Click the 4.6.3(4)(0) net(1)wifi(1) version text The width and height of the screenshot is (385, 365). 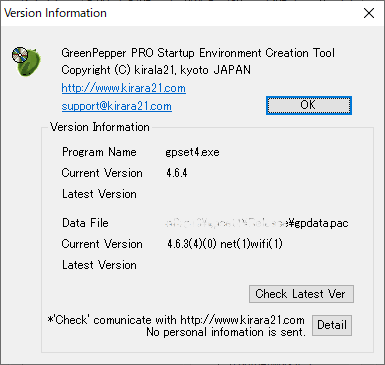click(225, 244)
